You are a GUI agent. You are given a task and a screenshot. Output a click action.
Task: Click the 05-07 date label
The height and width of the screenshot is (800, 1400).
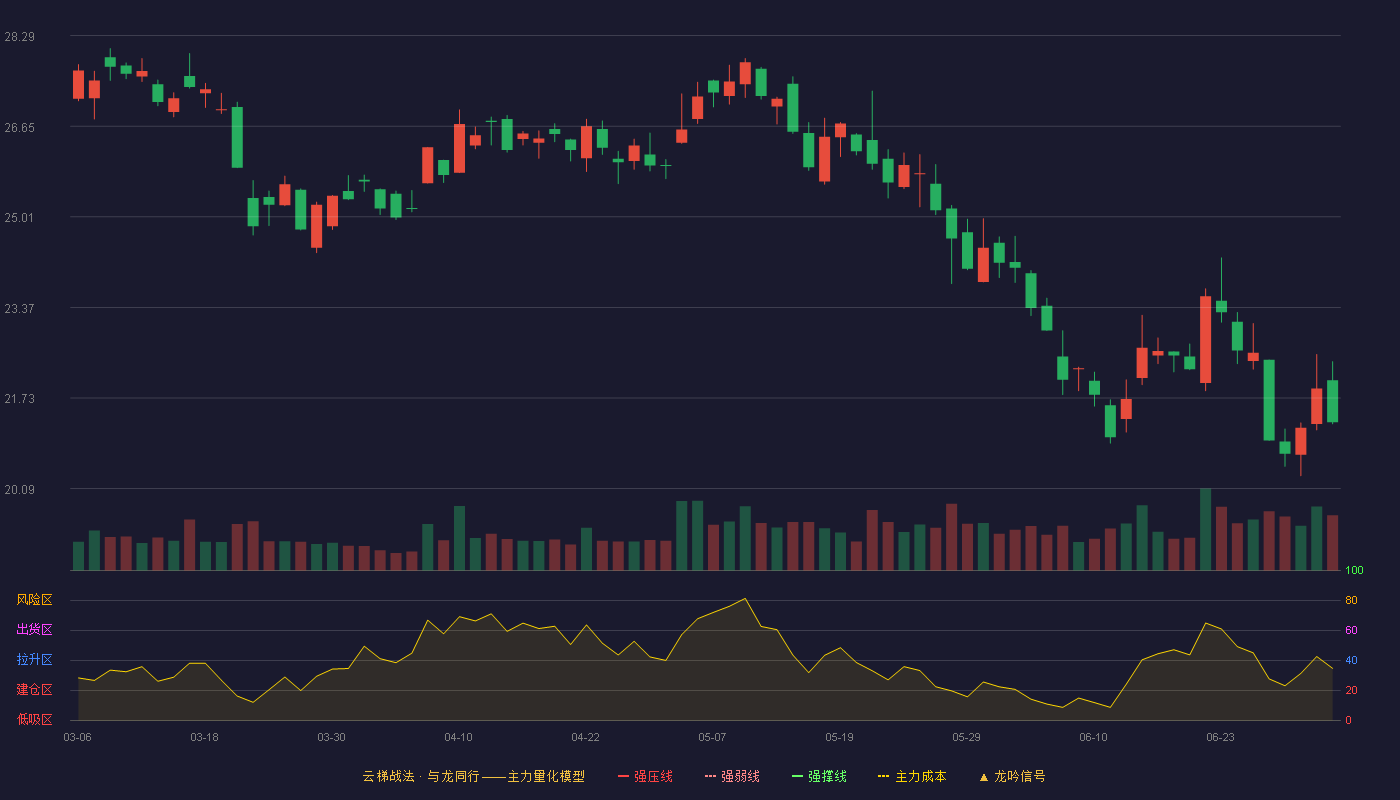(713, 737)
